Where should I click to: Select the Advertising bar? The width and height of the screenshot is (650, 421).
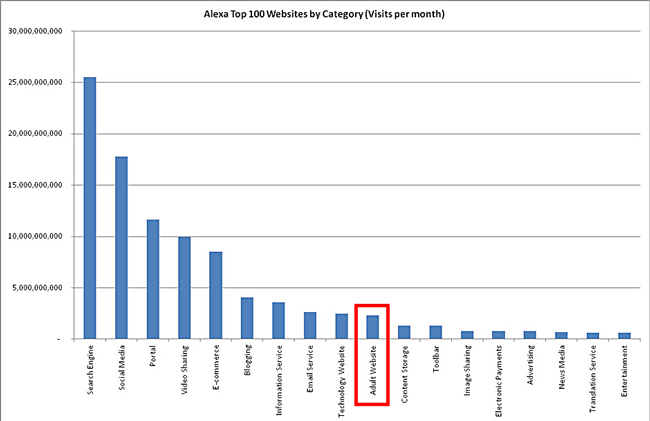pyautogui.click(x=530, y=335)
